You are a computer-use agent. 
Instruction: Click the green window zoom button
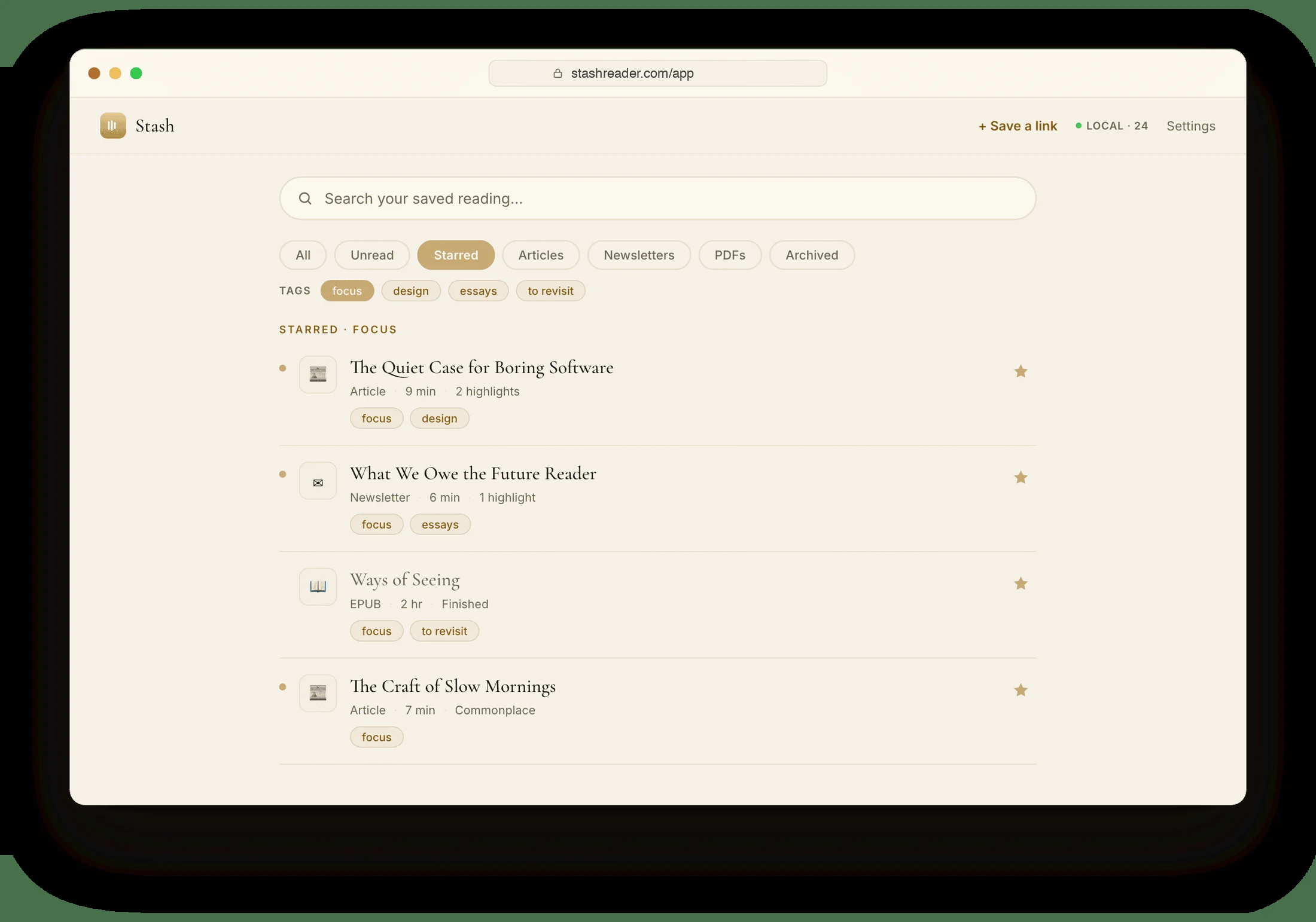(x=136, y=74)
